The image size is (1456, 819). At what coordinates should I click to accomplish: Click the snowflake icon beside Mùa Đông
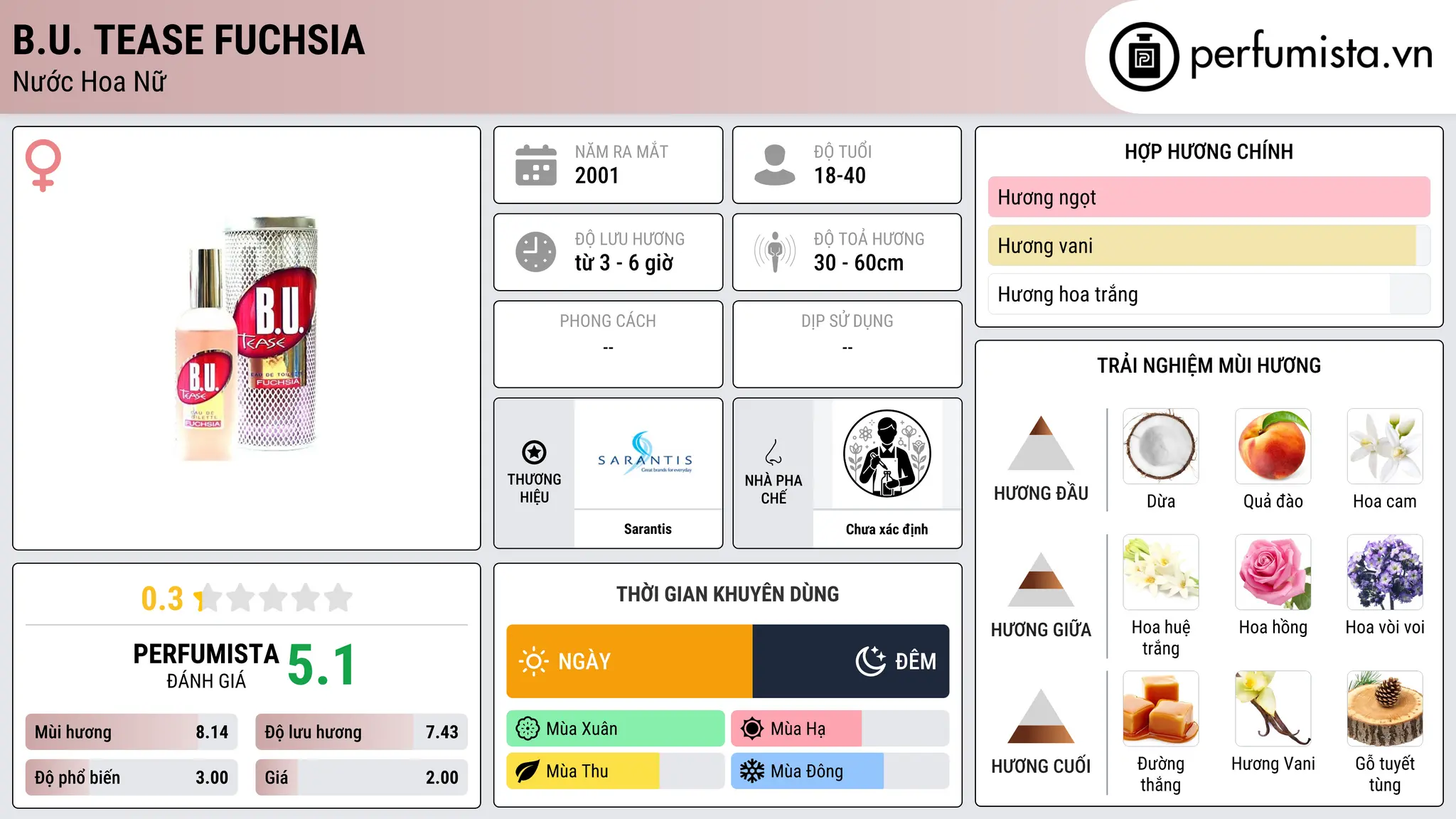[x=752, y=771]
